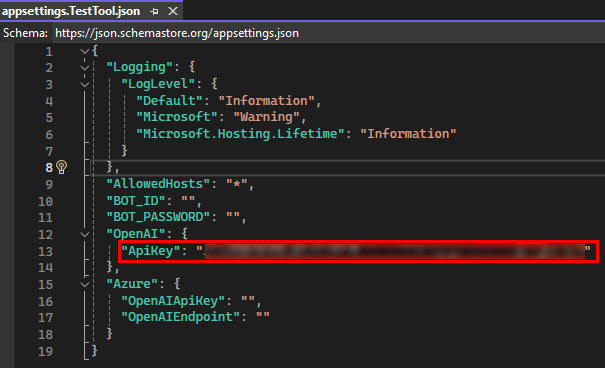The width and height of the screenshot is (605, 368).
Task: Click the "Azure" key
Action: (x=132, y=284)
